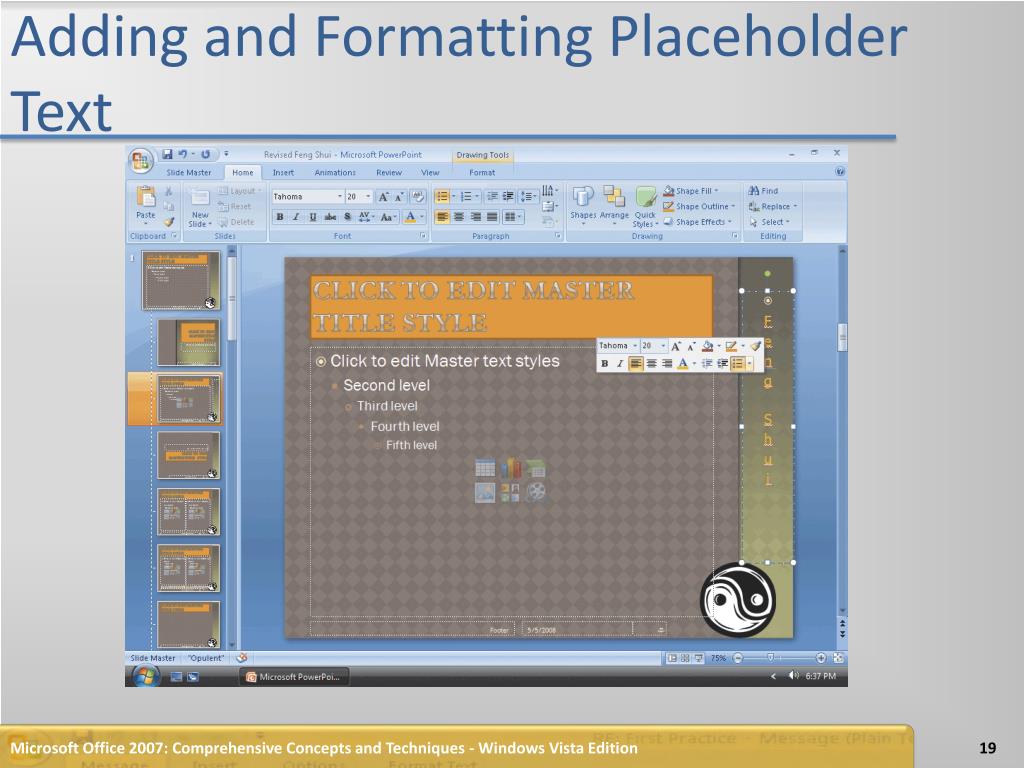Click the zoom in plus button
1024x768 pixels.
coord(821,658)
